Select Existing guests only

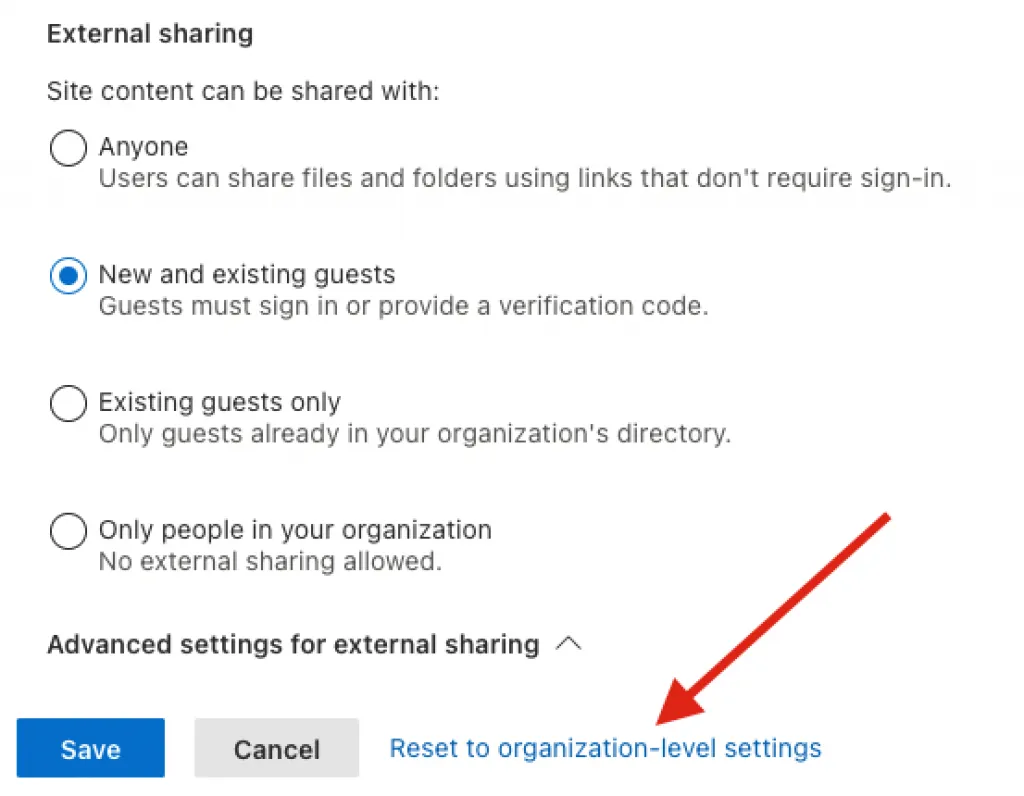point(68,403)
